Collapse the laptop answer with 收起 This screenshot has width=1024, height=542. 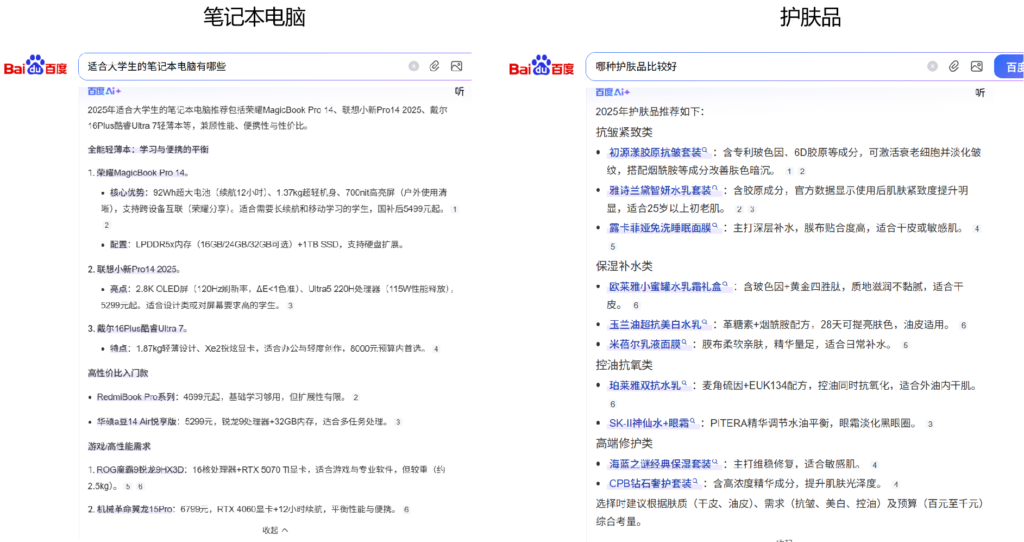(275, 530)
